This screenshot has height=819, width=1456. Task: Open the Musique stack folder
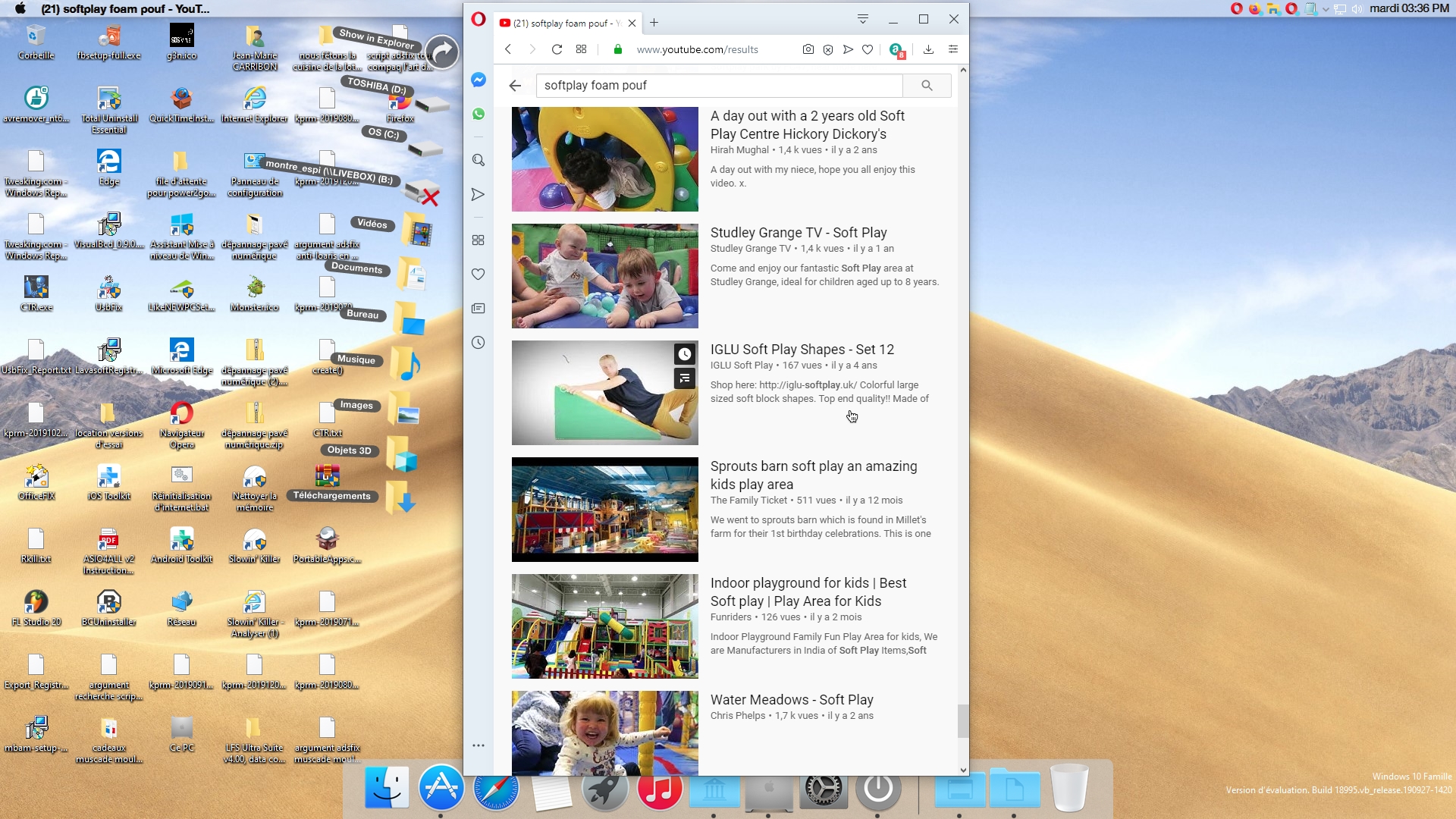pyautogui.click(x=406, y=364)
